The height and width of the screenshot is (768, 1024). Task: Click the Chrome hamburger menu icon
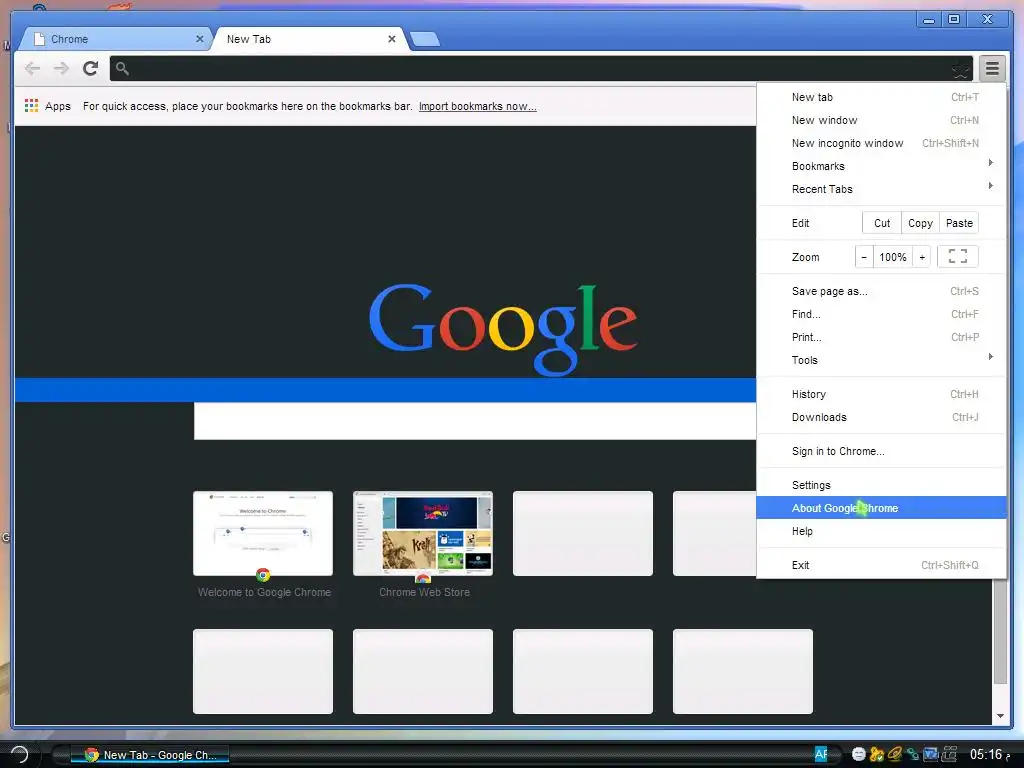click(x=992, y=68)
